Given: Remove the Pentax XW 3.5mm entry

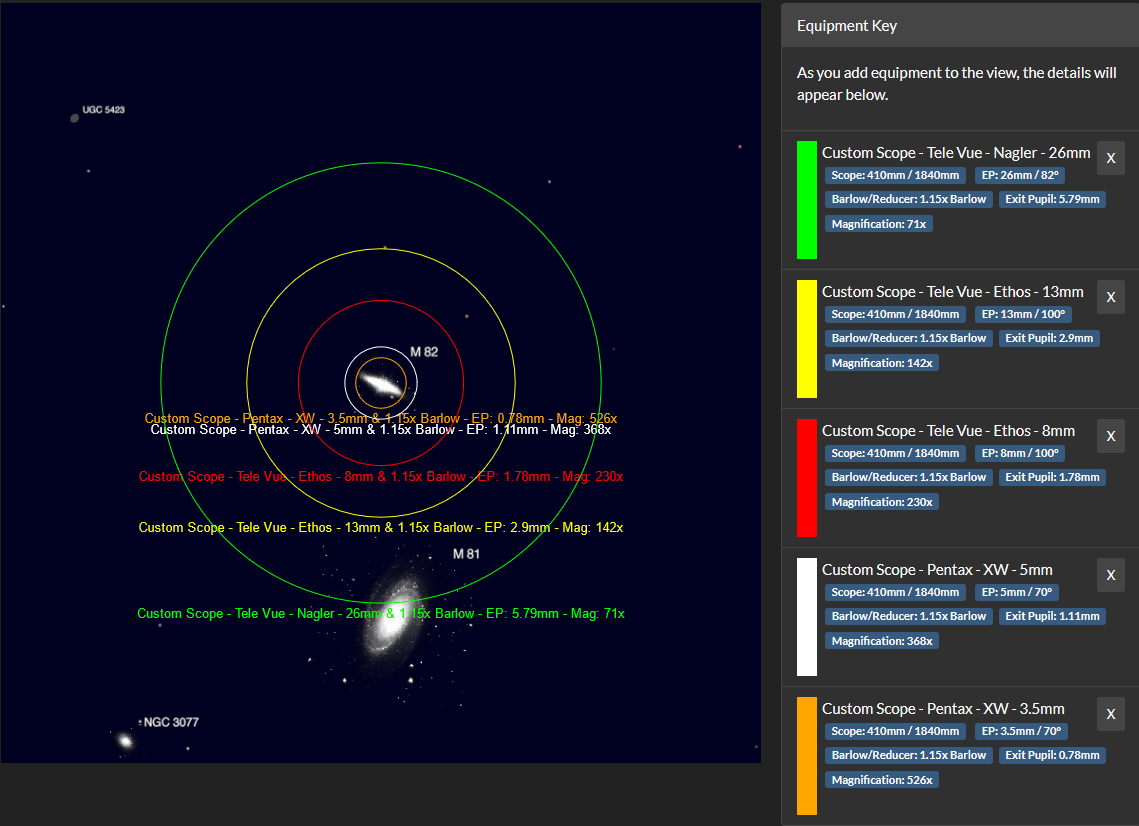Looking at the screenshot, I should coord(1111,714).
